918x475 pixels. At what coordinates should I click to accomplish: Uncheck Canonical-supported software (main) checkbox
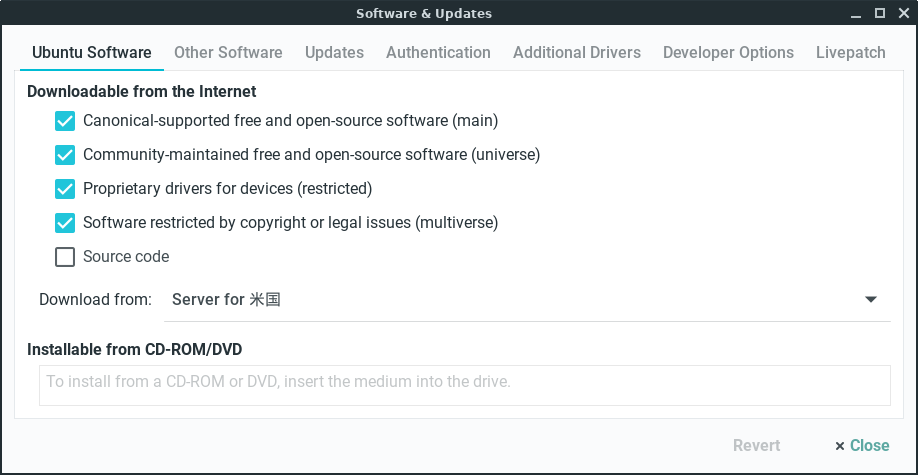coord(65,121)
